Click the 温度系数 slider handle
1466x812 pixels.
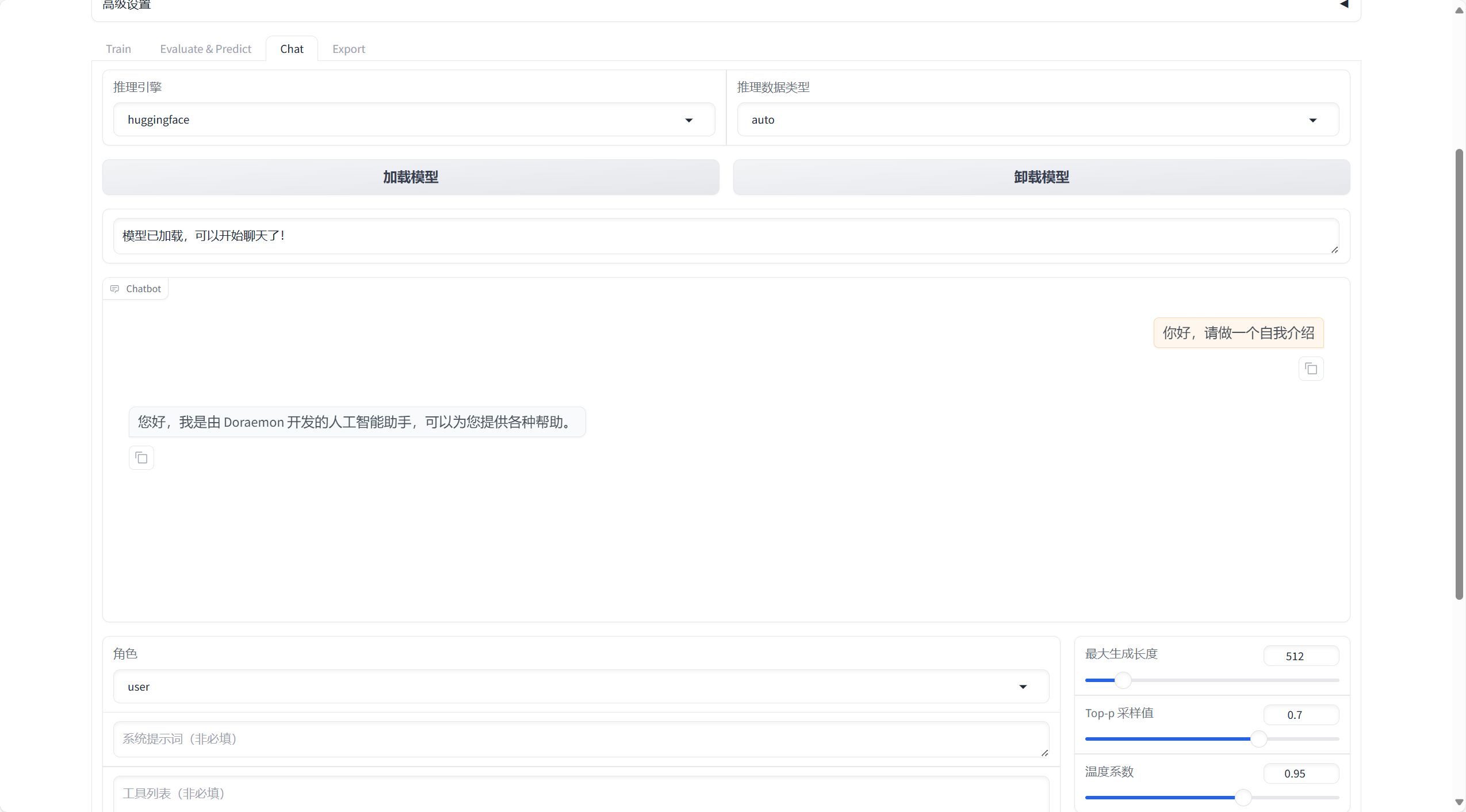tap(1243, 798)
